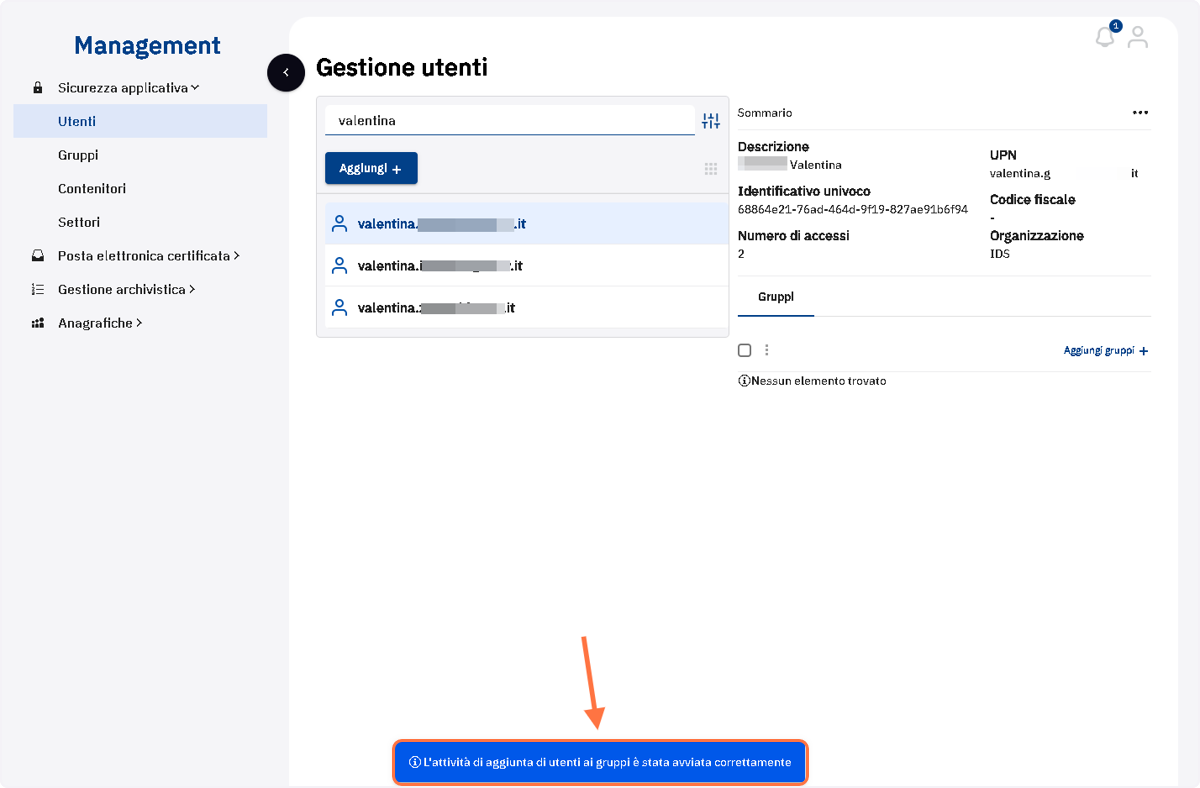1200x788 pixels.
Task: Select the second valentina user in the list
Action: [527, 266]
